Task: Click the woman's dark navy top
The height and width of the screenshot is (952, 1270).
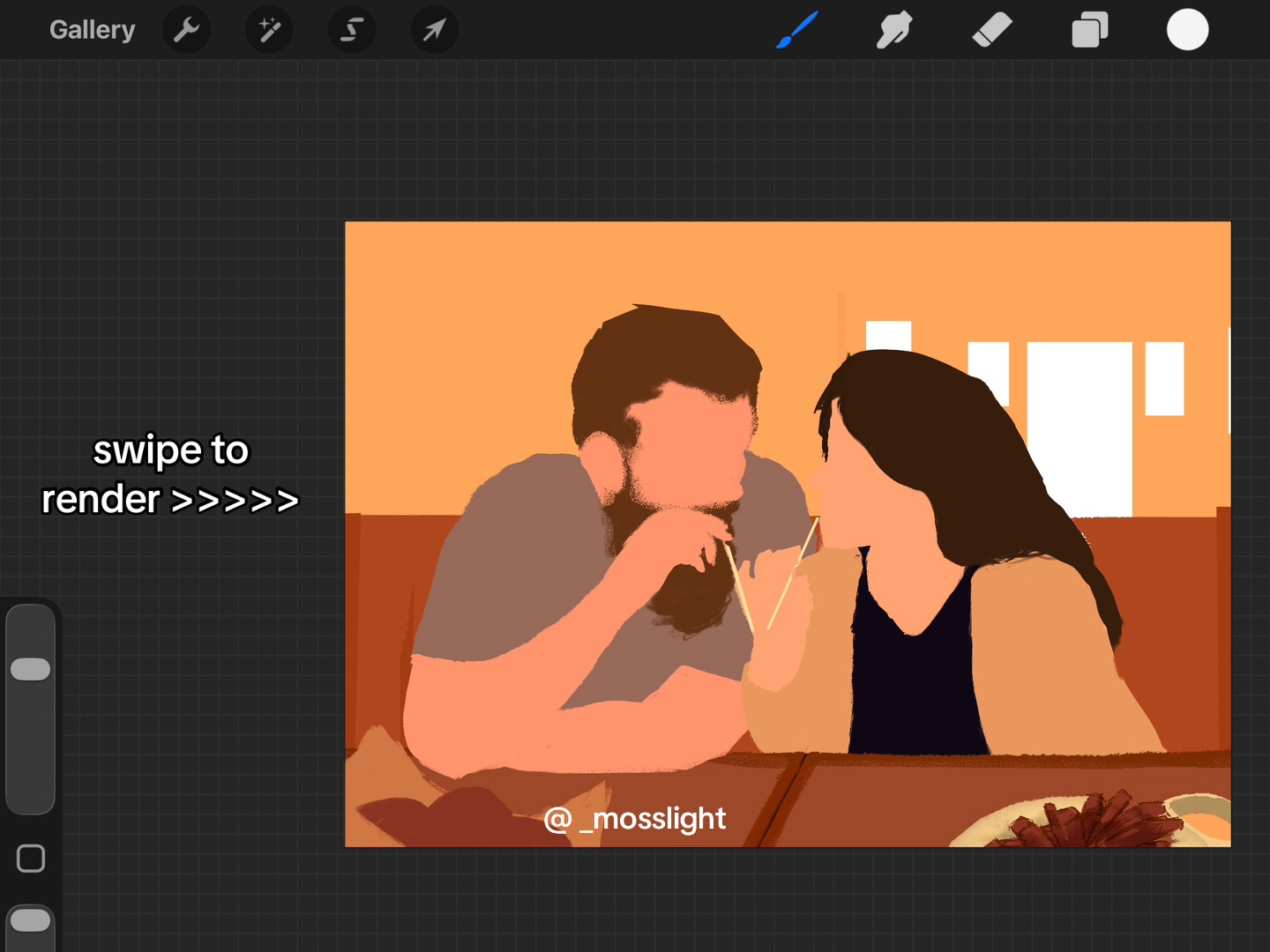Action: point(917,670)
